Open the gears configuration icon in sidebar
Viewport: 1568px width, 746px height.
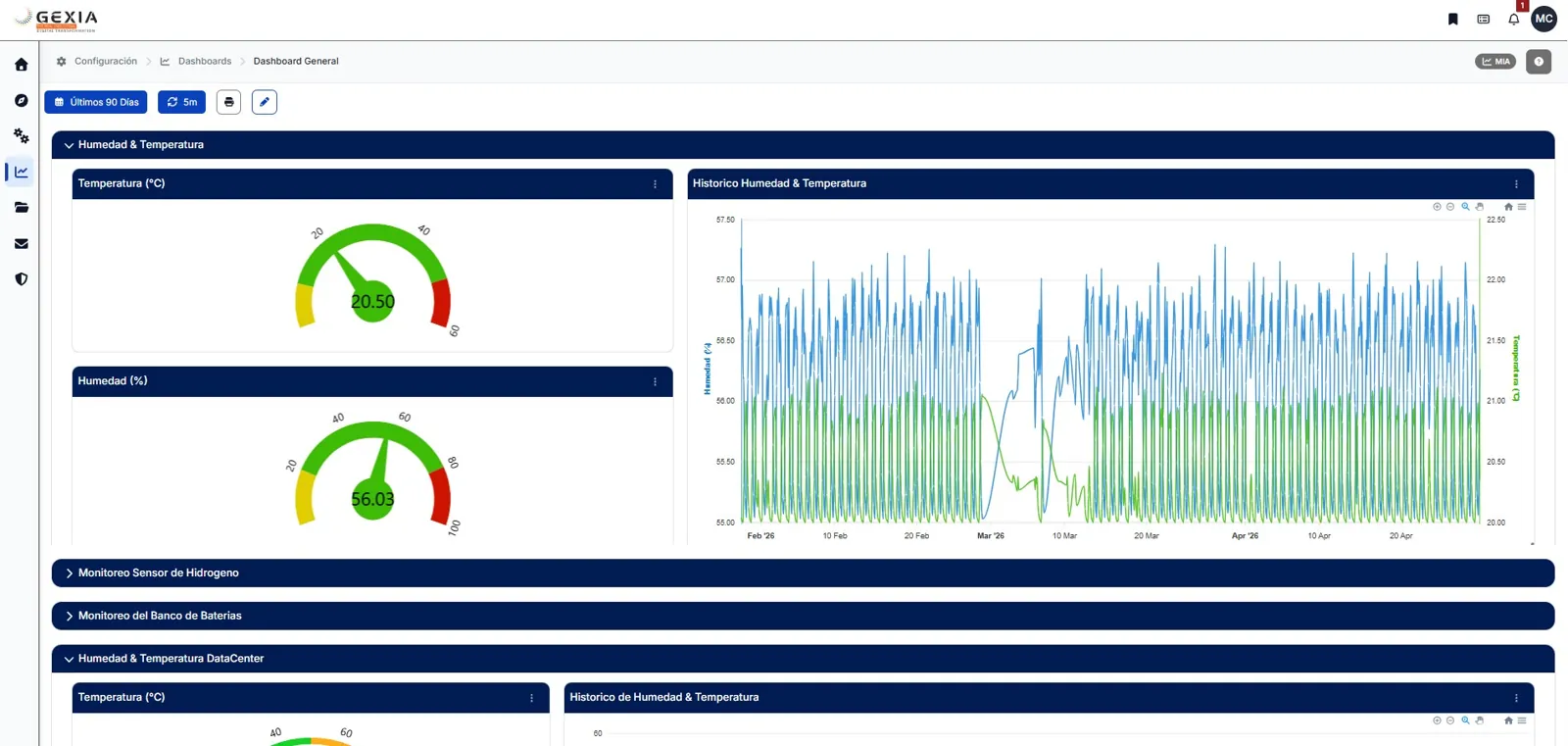pos(21,136)
